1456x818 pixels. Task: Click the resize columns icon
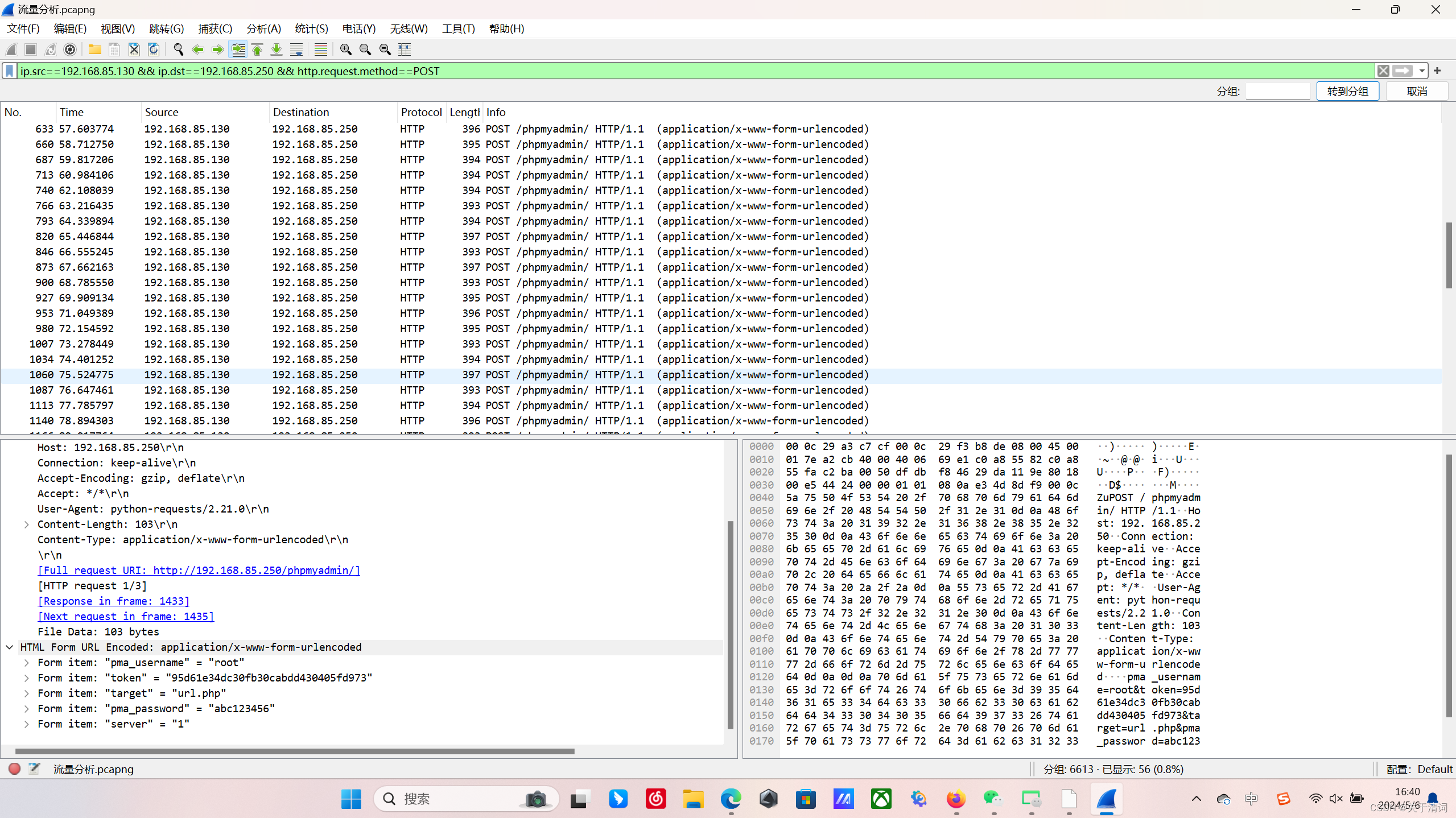point(405,49)
